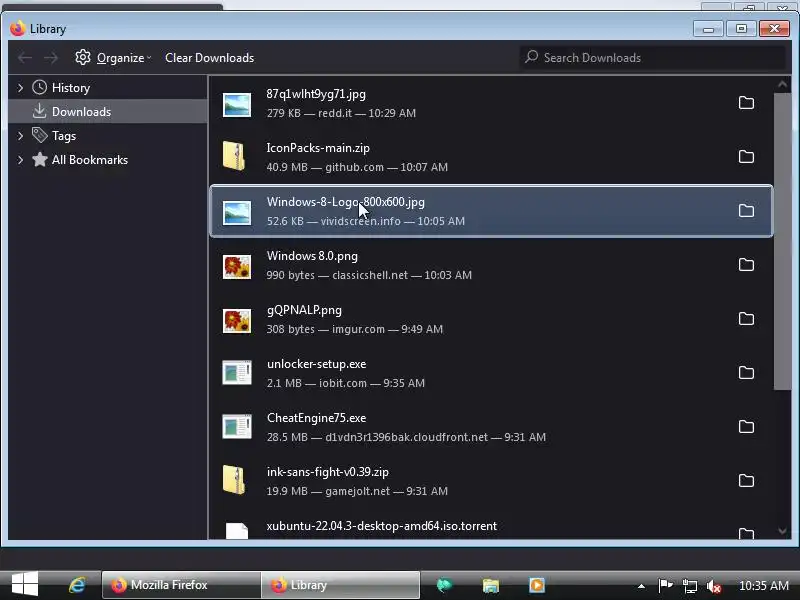The image size is (800, 600).
Task: Show unlocker-setup.exe in its folder
Action: pyautogui.click(x=746, y=372)
